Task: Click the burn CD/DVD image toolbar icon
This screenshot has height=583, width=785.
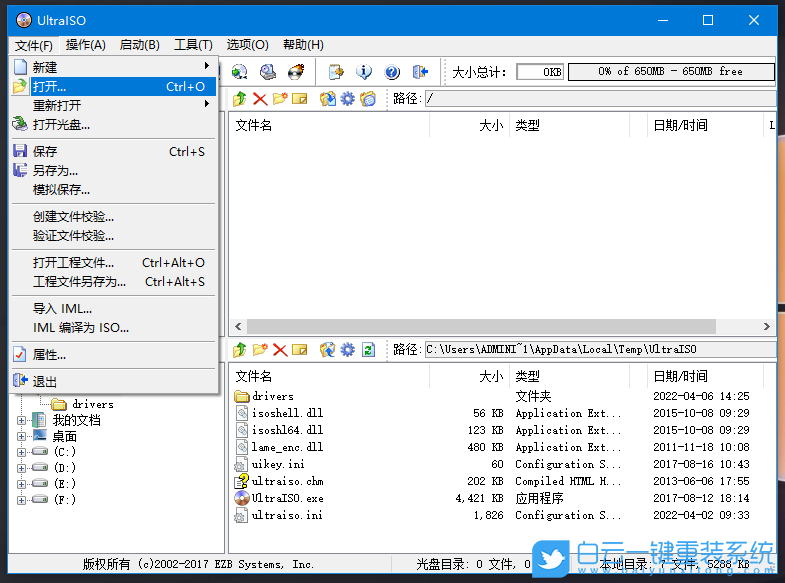Action: (x=296, y=72)
